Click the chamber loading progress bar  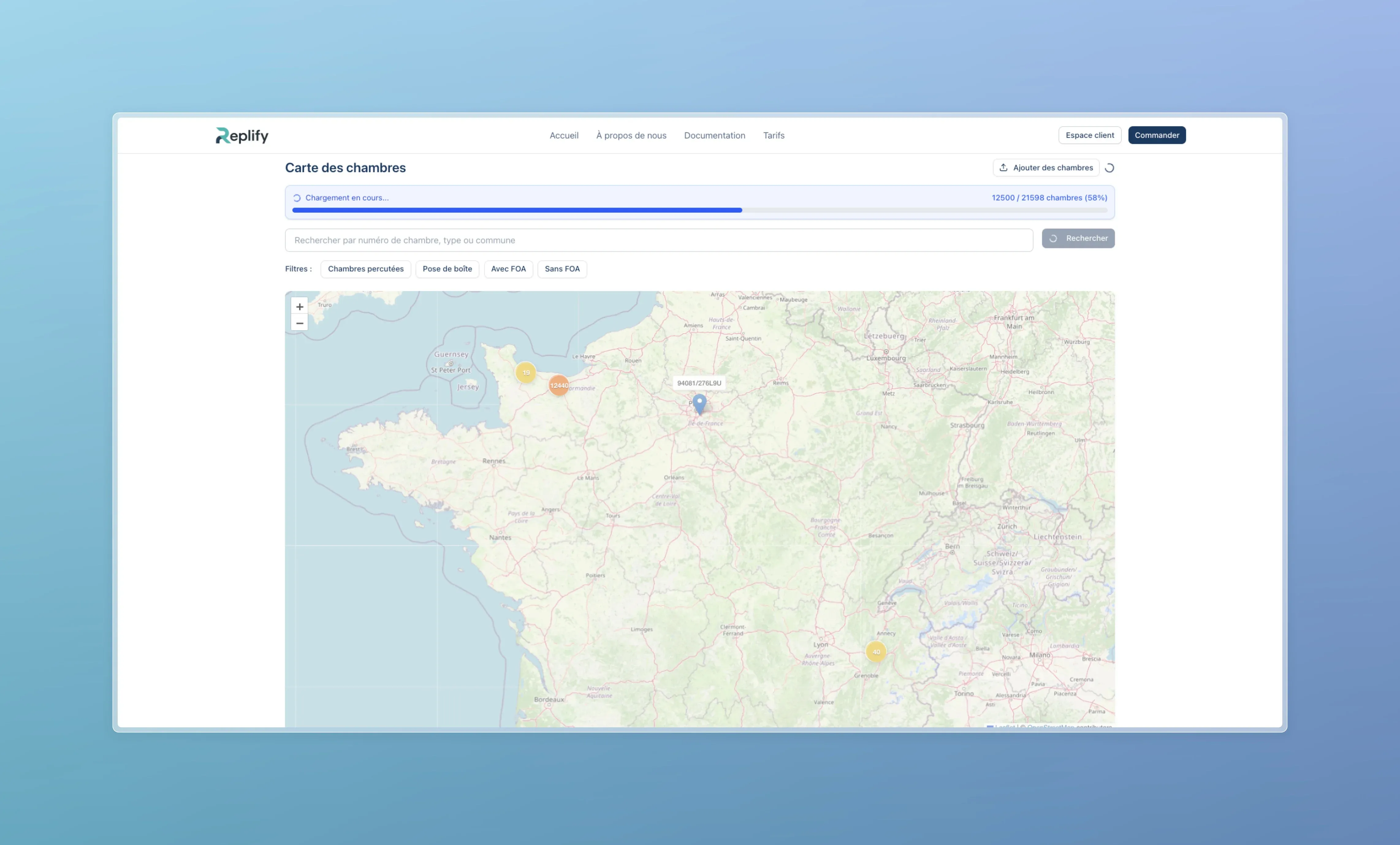pyautogui.click(x=699, y=210)
